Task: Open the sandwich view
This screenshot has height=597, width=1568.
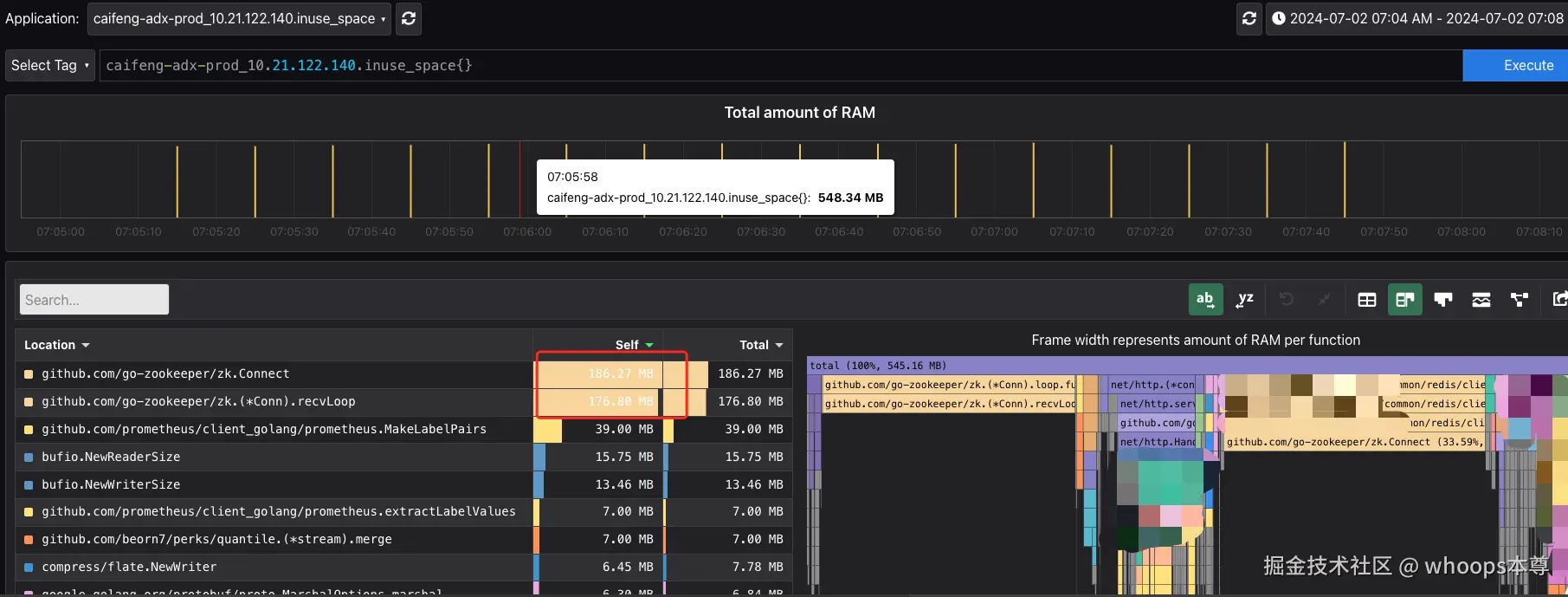Action: point(1481,300)
